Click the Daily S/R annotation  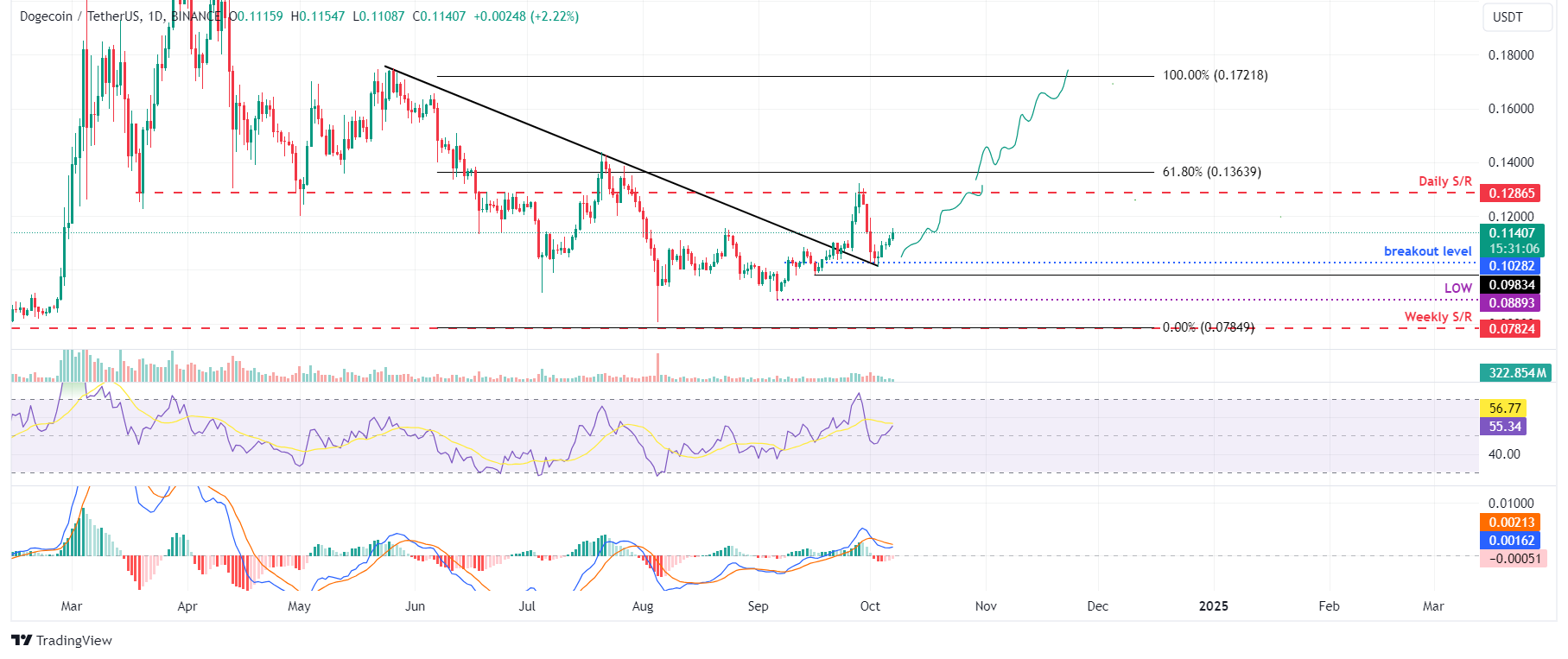point(1445,181)
